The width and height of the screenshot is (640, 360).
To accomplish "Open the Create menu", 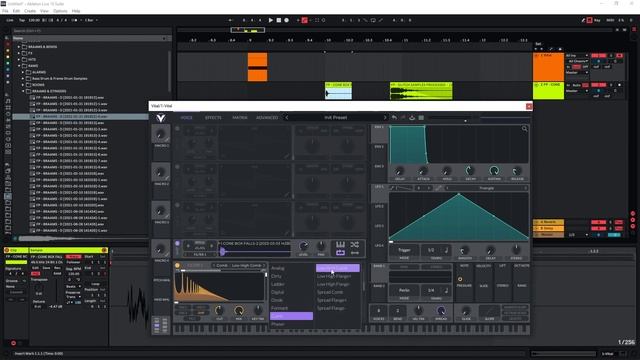I will click(x=30, y=11).
